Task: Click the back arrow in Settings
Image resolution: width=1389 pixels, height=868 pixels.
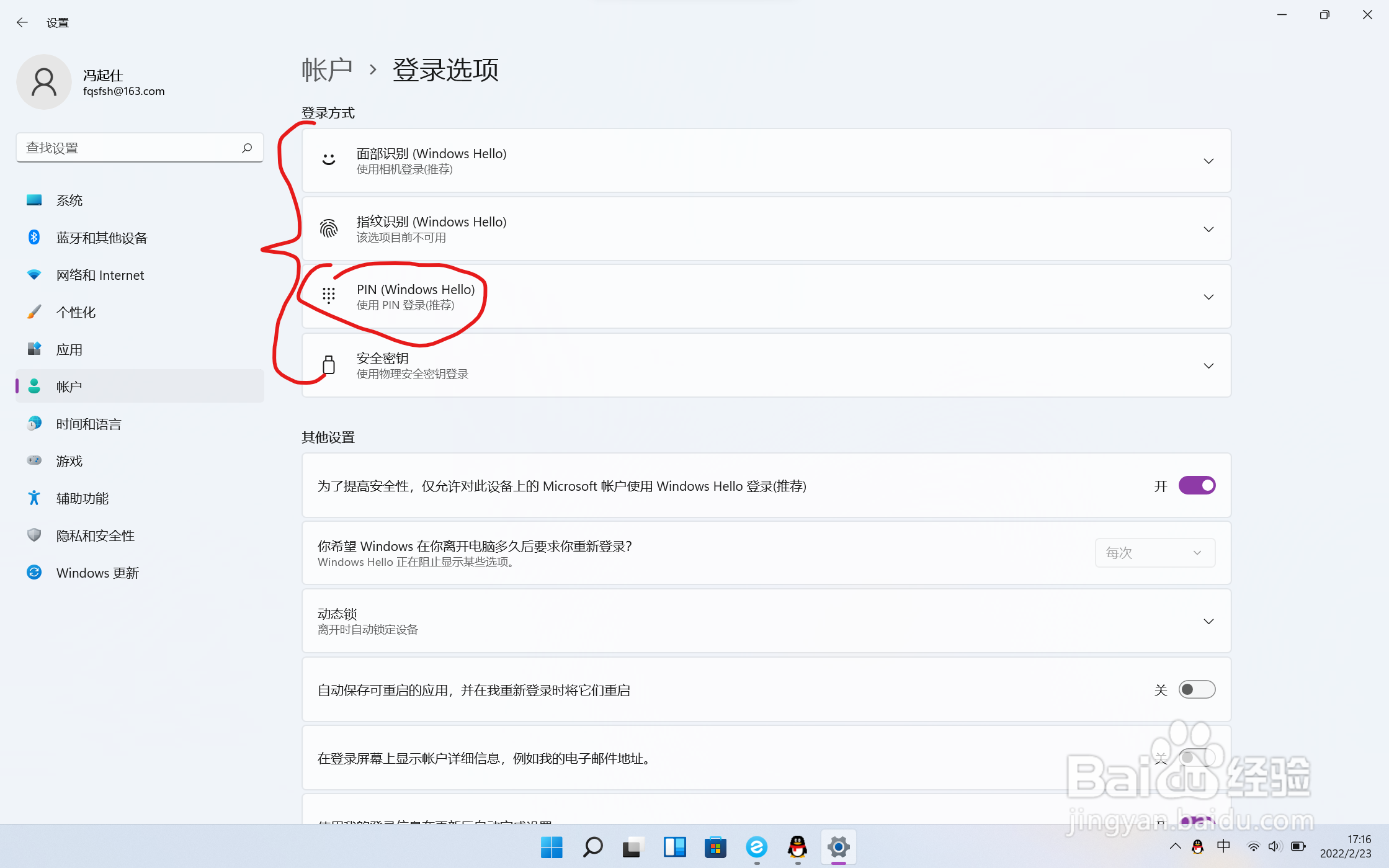Action: coord(22,22)
